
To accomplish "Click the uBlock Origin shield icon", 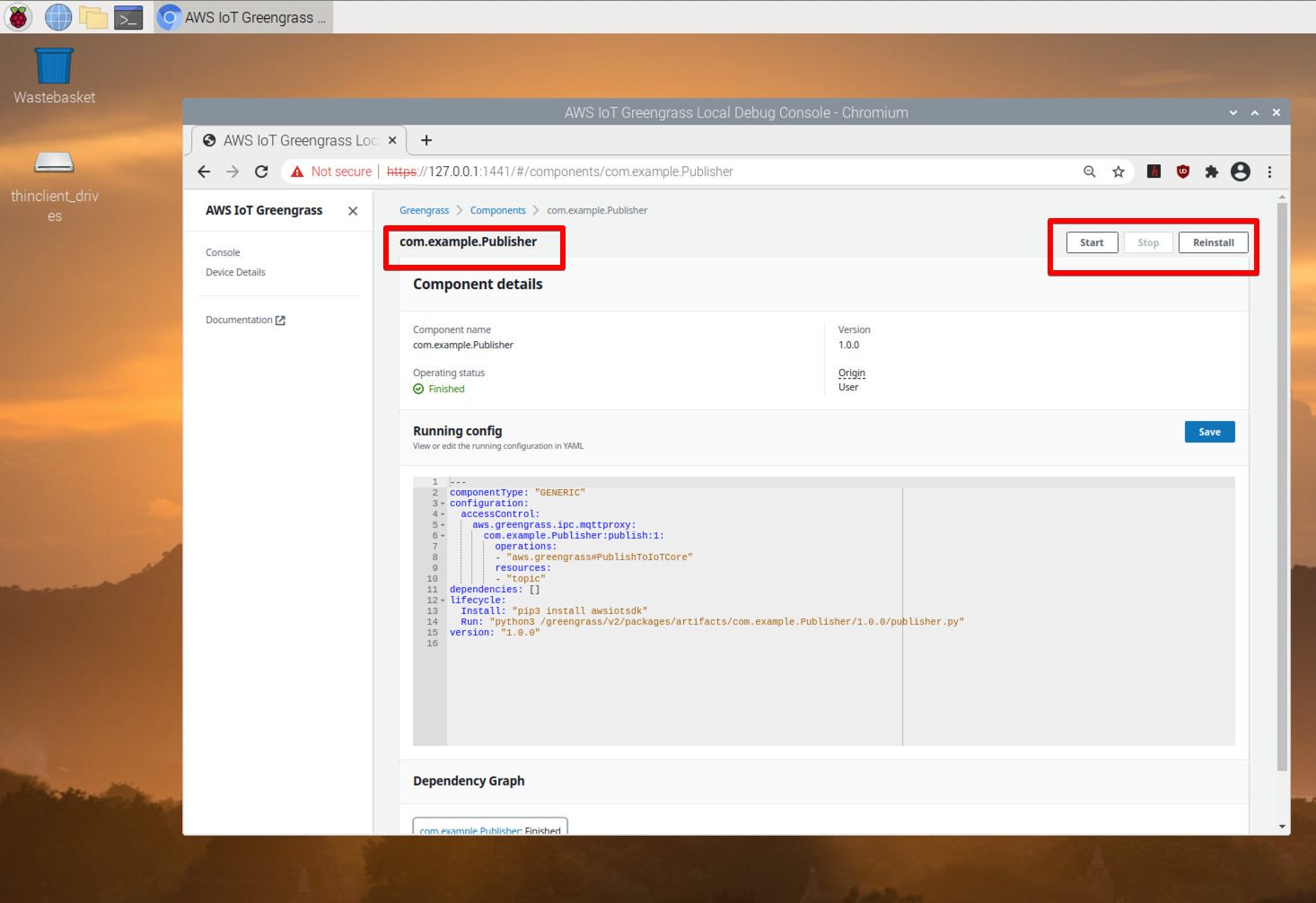I will (x=1182, y=171).
